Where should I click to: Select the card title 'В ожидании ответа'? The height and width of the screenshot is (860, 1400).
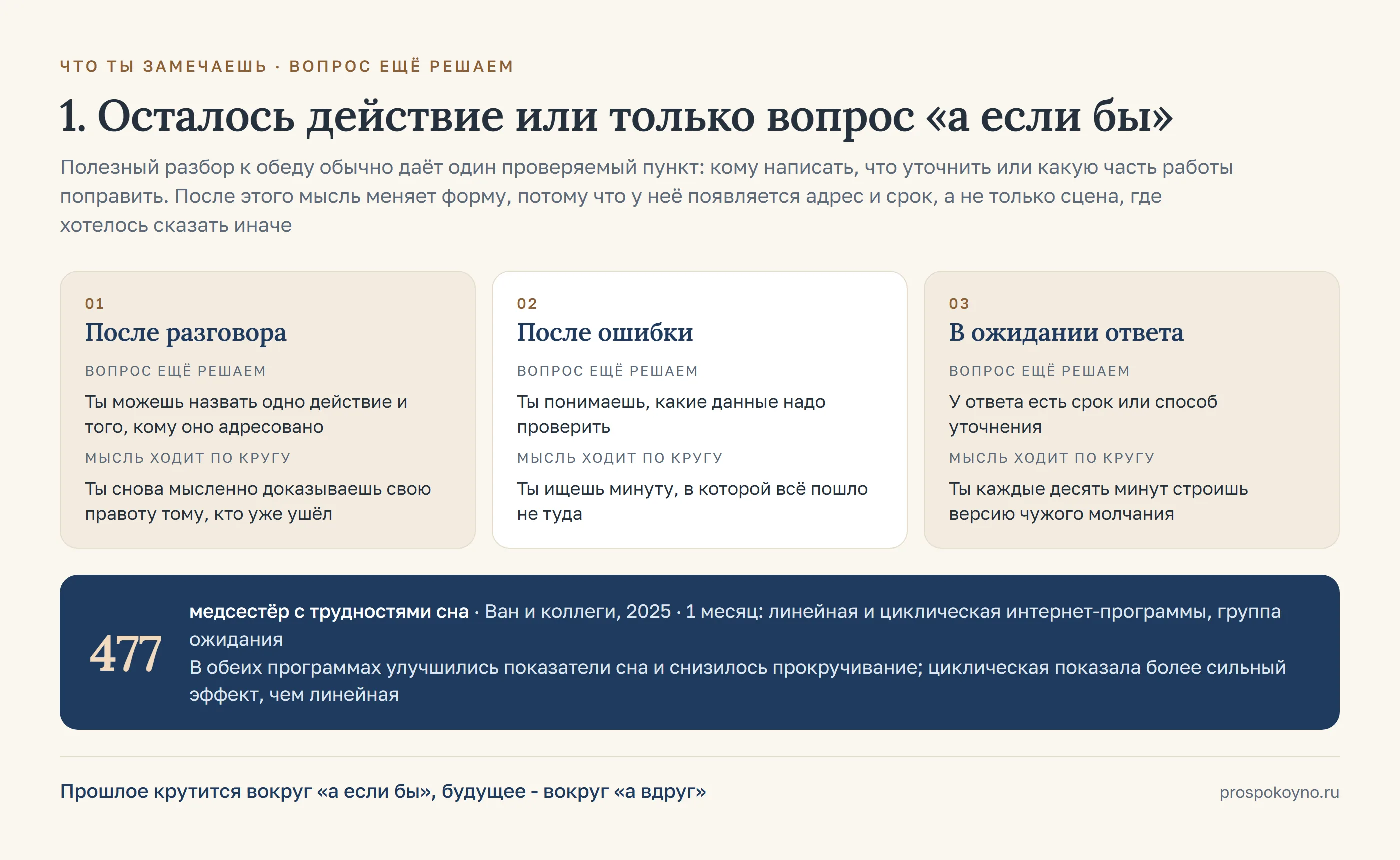point(1066,332)
